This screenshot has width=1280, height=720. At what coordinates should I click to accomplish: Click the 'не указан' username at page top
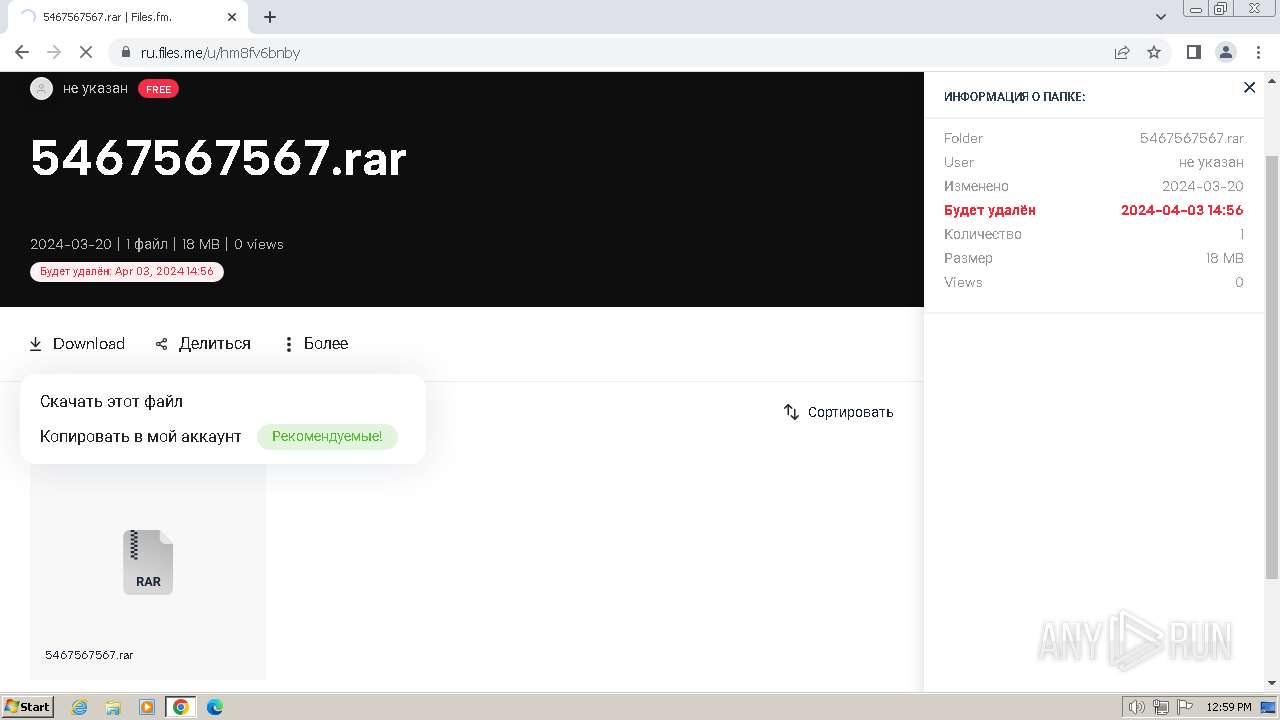click(x=95, y=88)
